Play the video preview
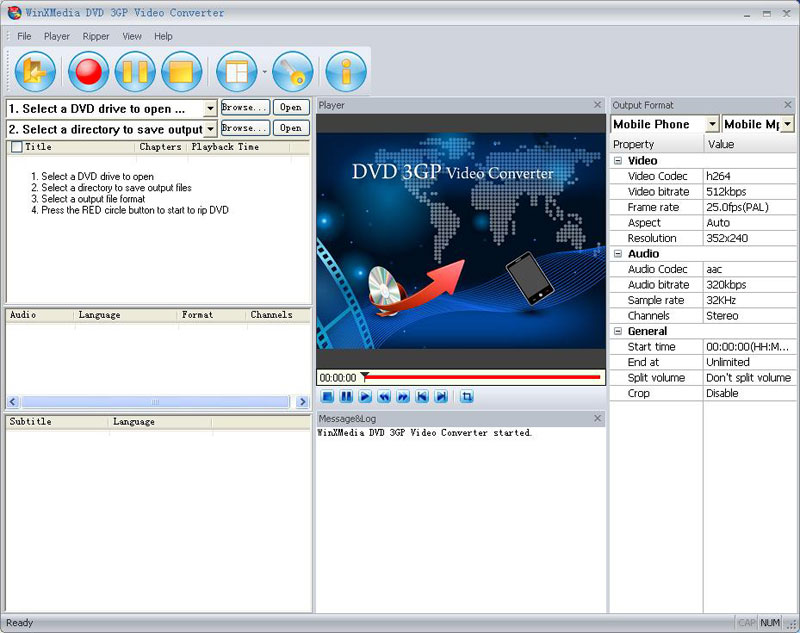This screenshot has height=633, width=800. (x=365, y=396)
